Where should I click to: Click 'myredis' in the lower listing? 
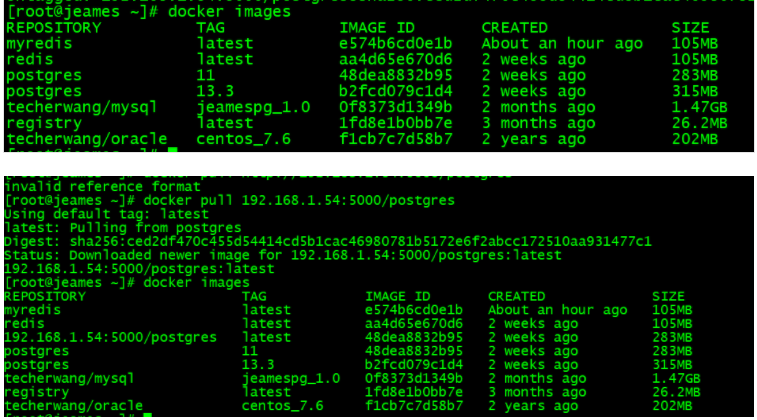pos(33,310)
